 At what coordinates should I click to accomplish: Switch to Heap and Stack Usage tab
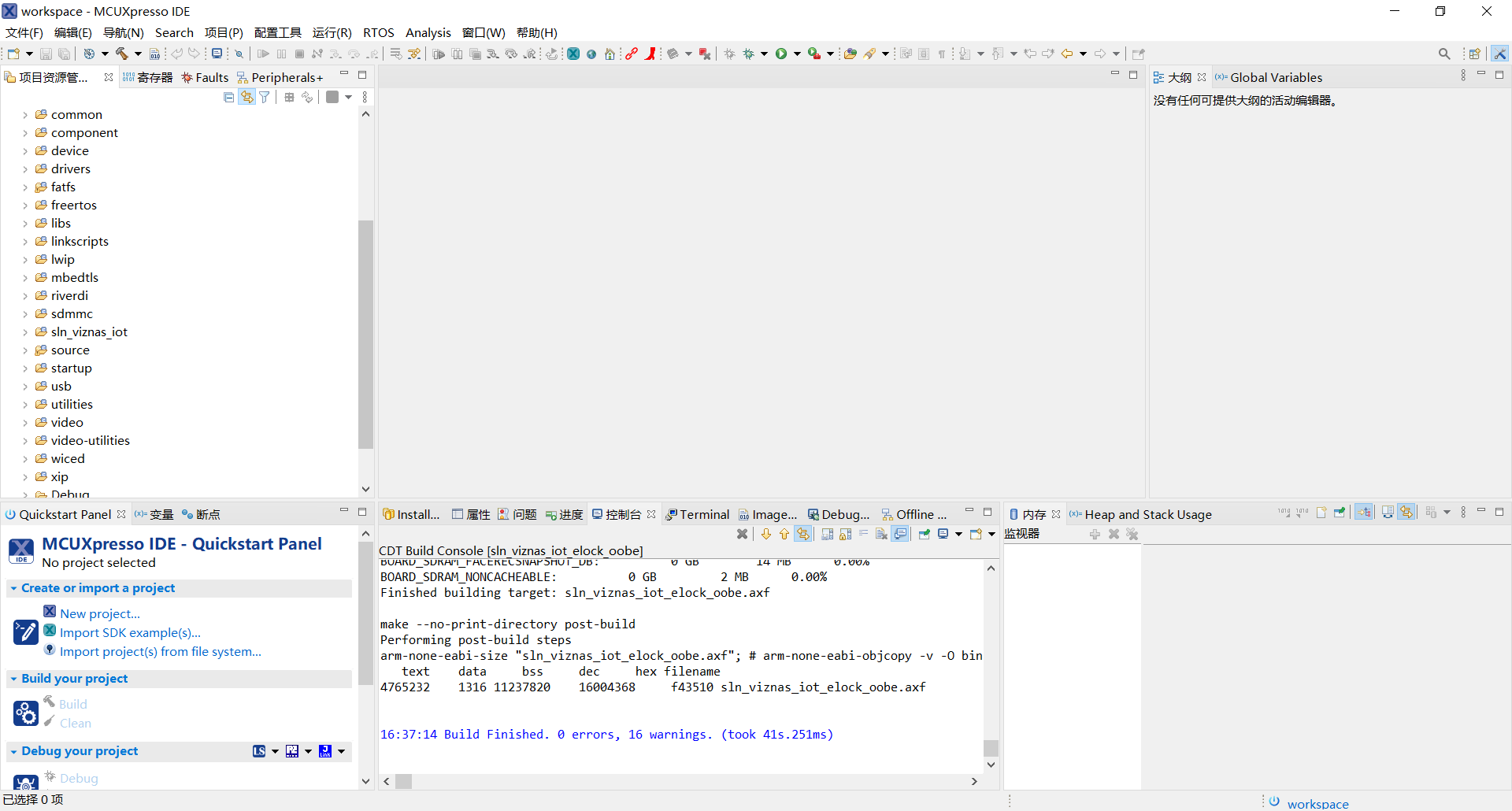tap(1141, 514)
